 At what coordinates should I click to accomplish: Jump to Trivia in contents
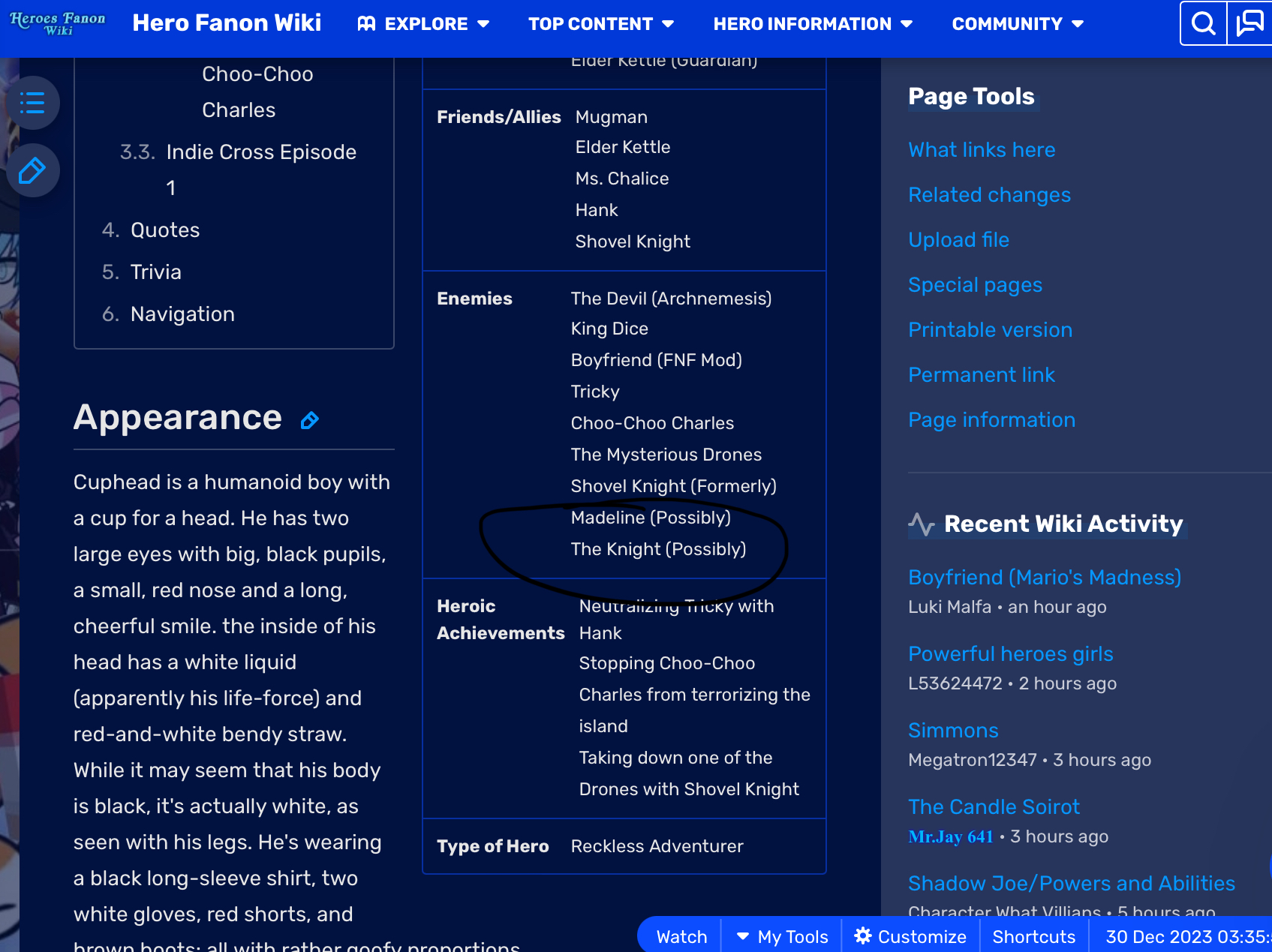[x=156, y=272]
